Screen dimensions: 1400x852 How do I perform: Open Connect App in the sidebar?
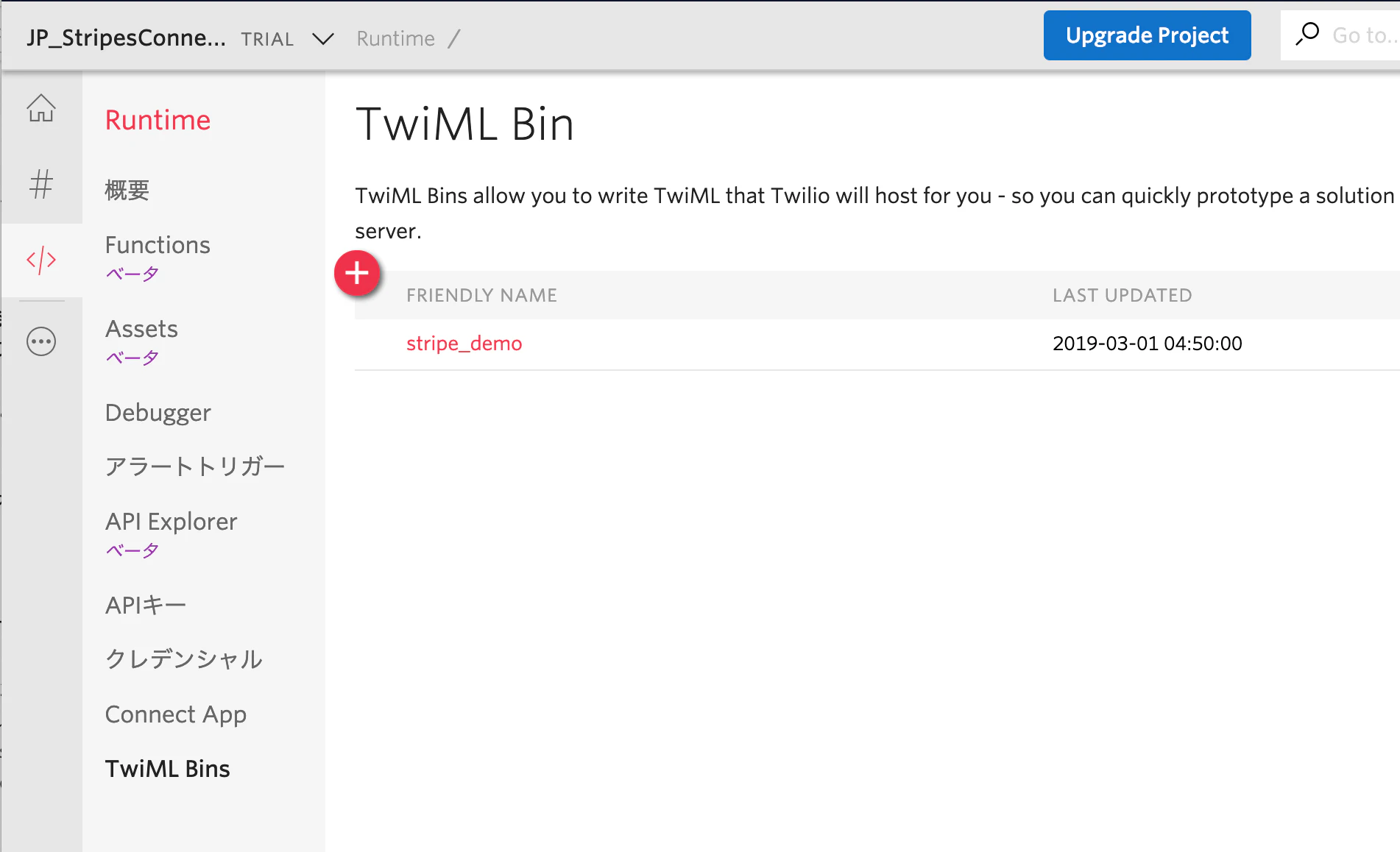(x=176, y=714)
